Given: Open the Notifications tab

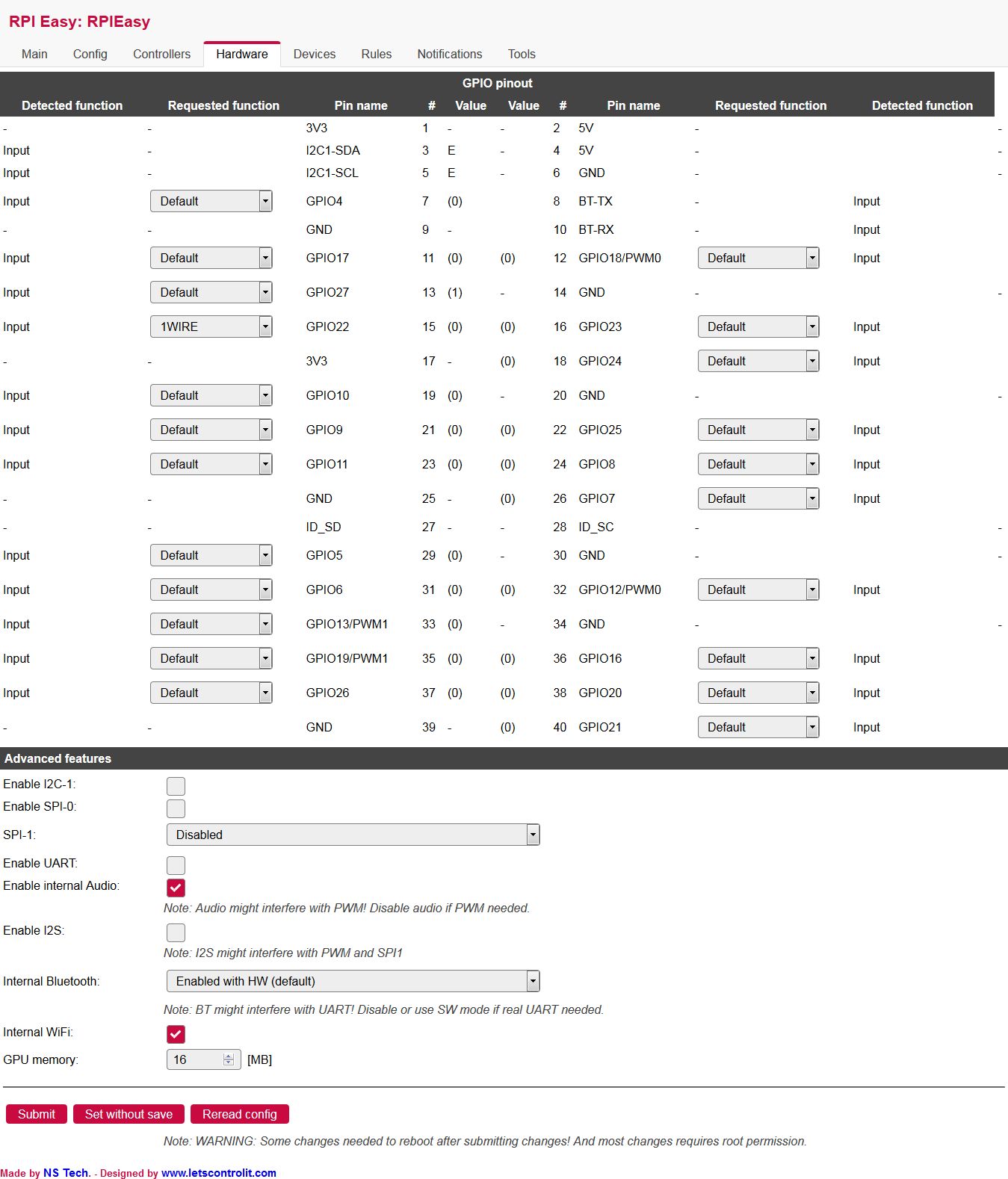Looking at the screenshot, I should click(450, 54).
